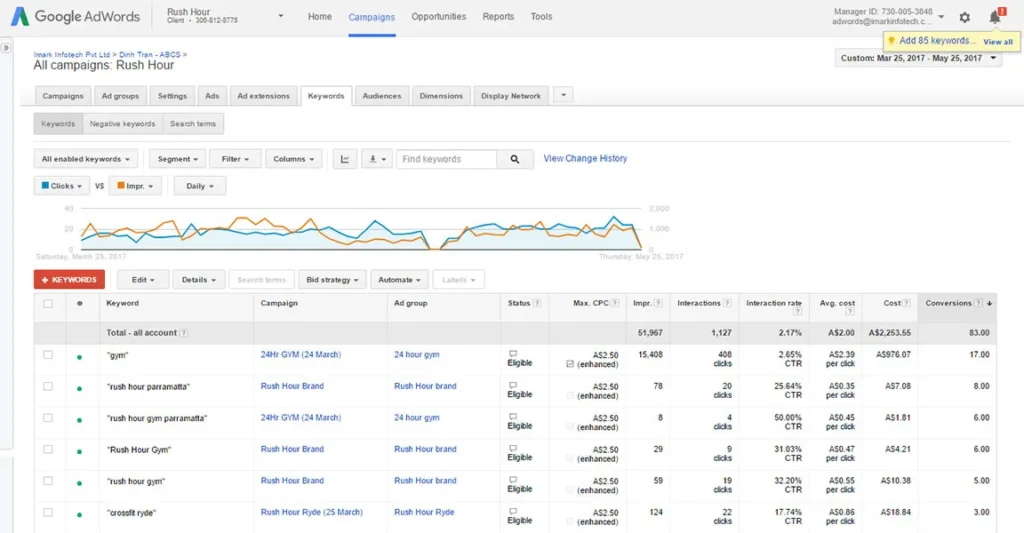Switch to the Ad groups tab
The width and height of the screenshot is (1024, 533).
click(x=120, y=96)
